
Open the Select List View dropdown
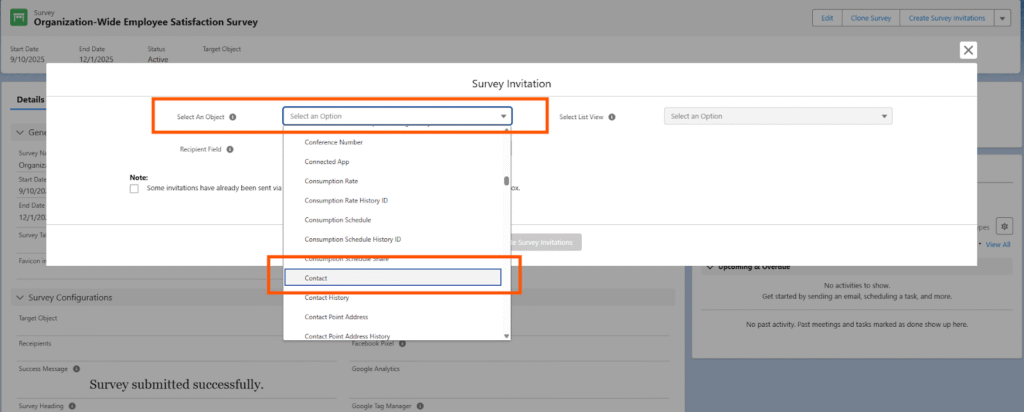click(x=777, y=116)
